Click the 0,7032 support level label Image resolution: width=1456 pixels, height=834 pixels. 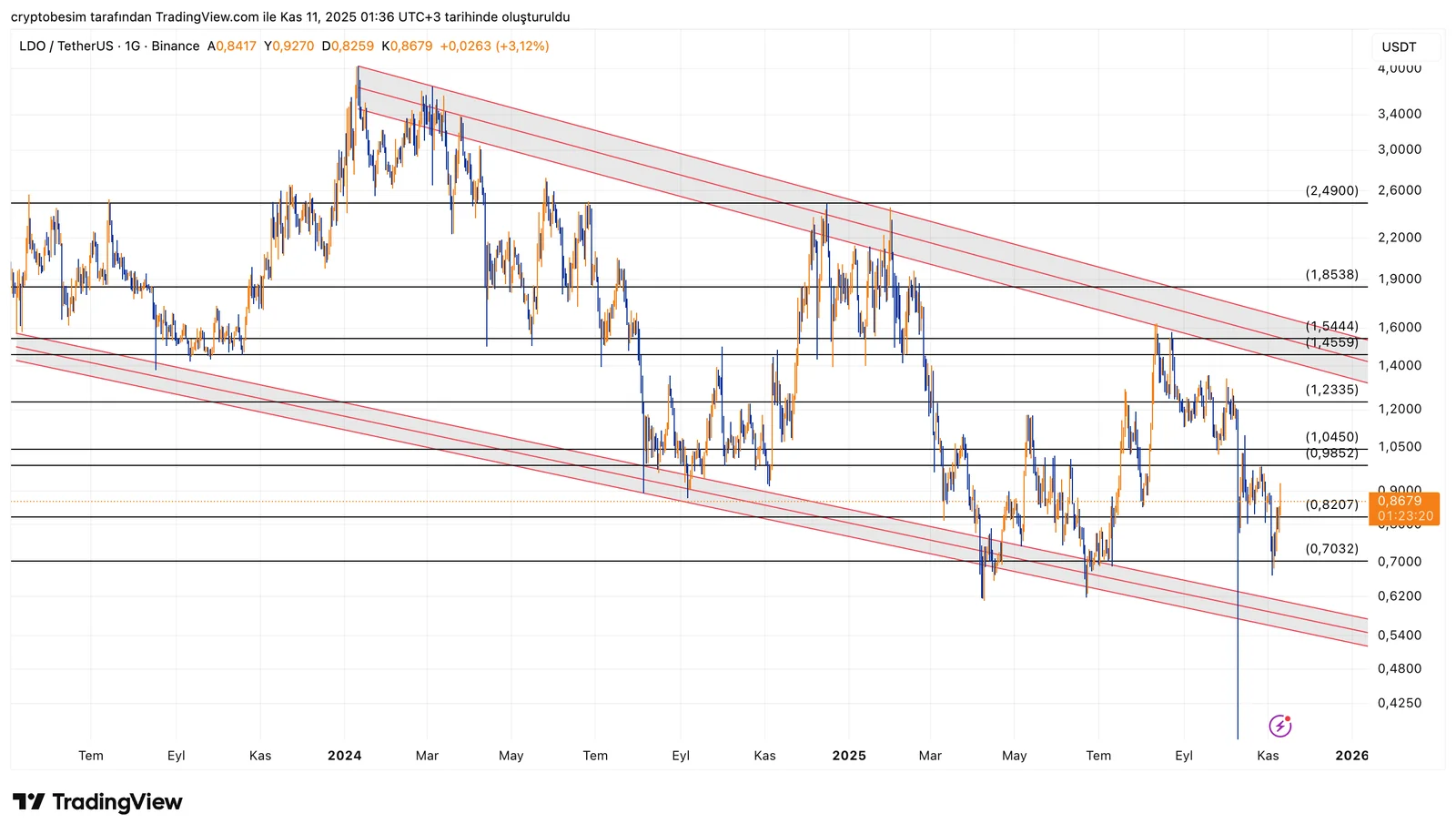coord(1331,549)
